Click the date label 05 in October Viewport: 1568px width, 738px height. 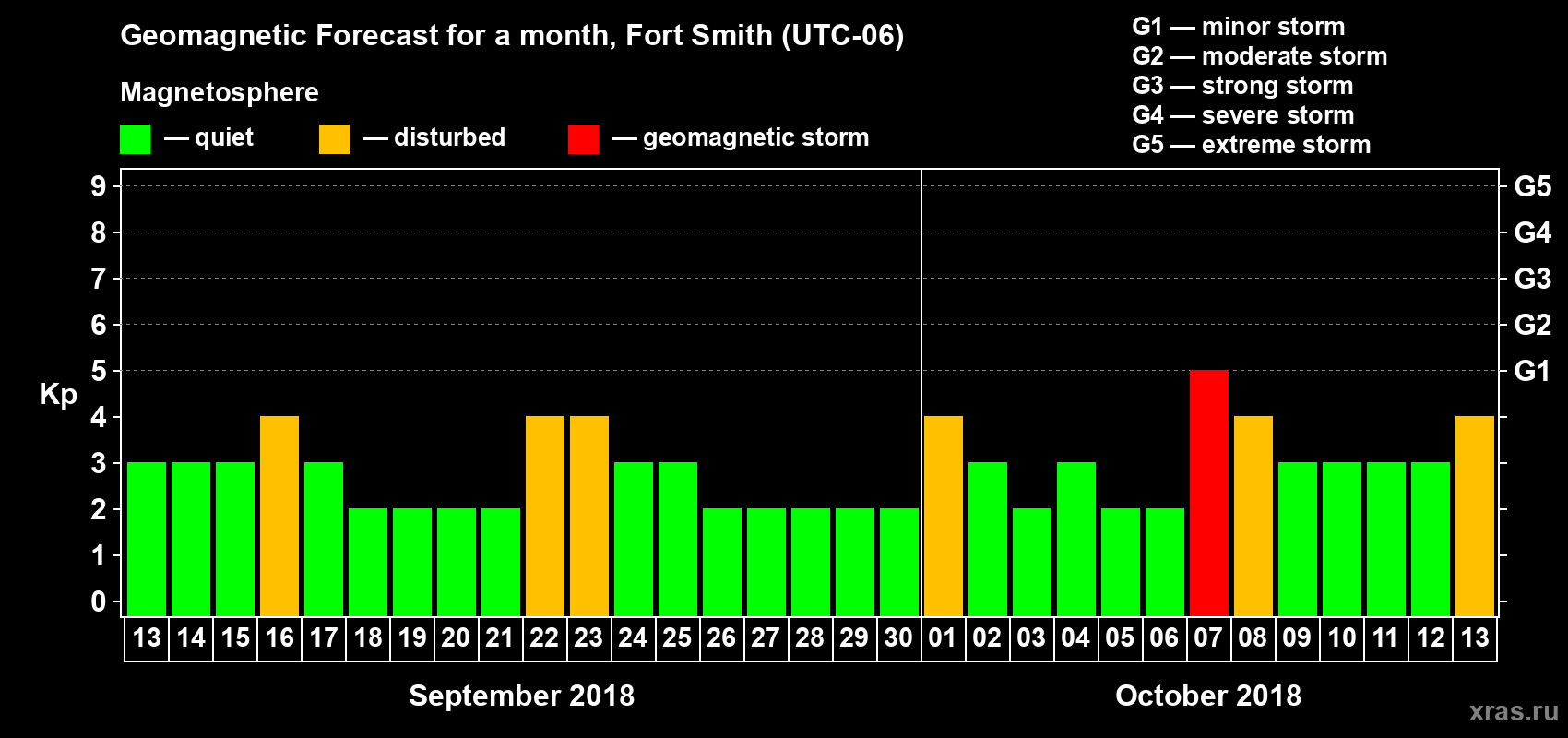click(x=1120, y=637)
